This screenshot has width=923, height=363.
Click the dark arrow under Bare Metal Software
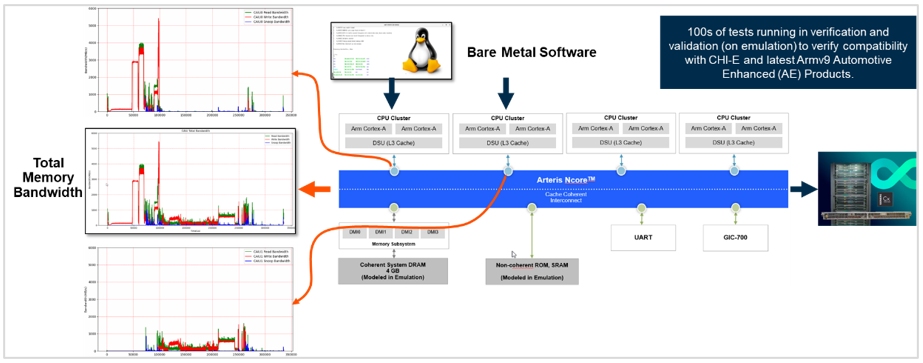(505, 93)
